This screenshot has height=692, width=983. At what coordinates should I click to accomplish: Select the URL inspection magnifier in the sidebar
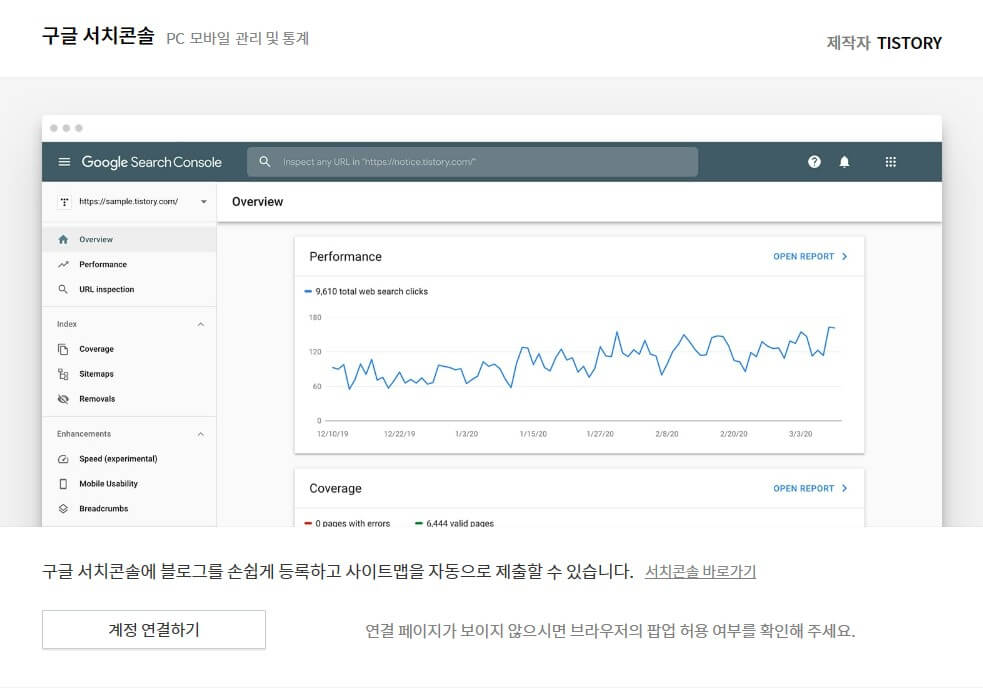pos(63,289)
